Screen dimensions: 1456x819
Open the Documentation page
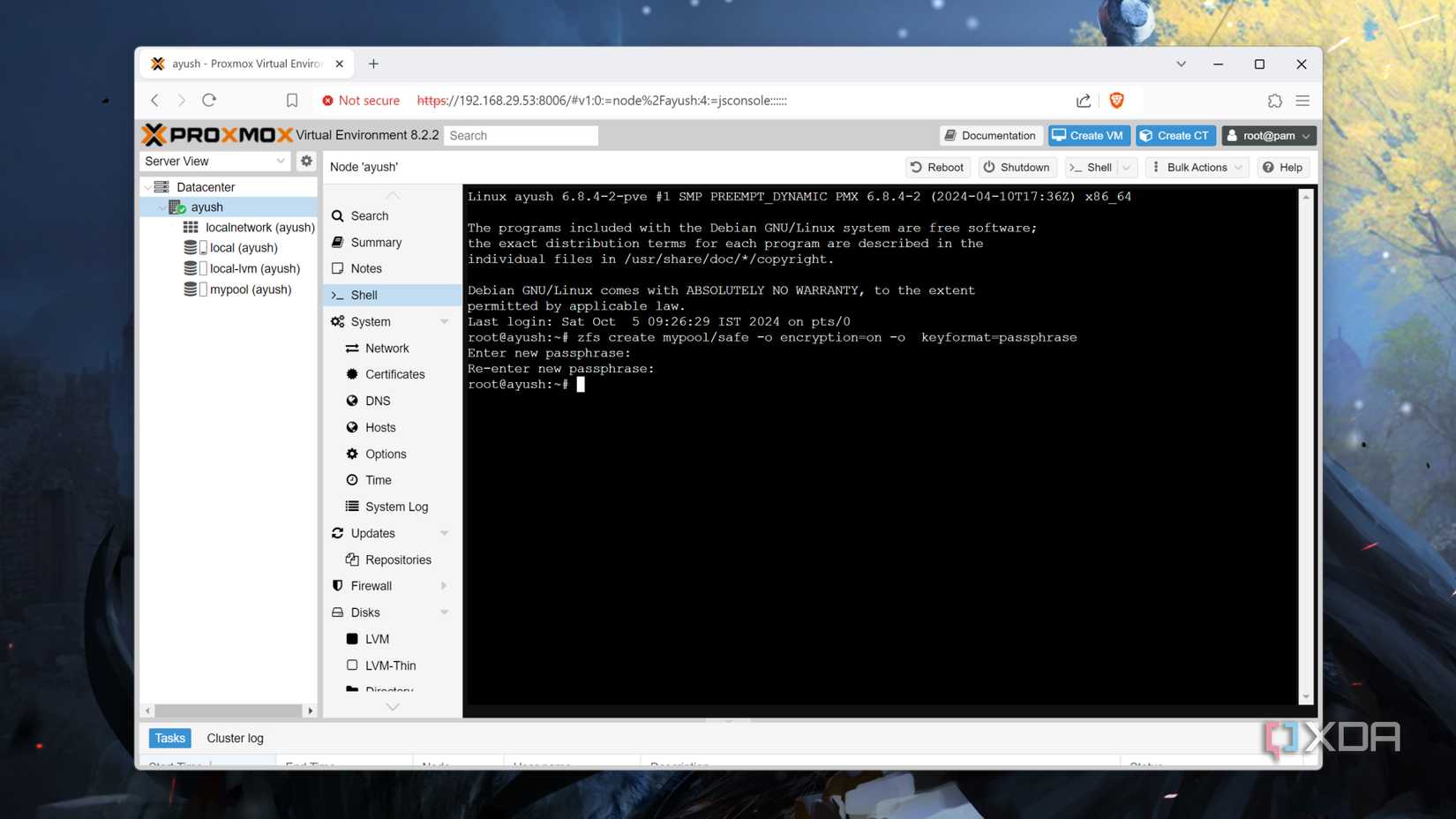coord(990,135)
